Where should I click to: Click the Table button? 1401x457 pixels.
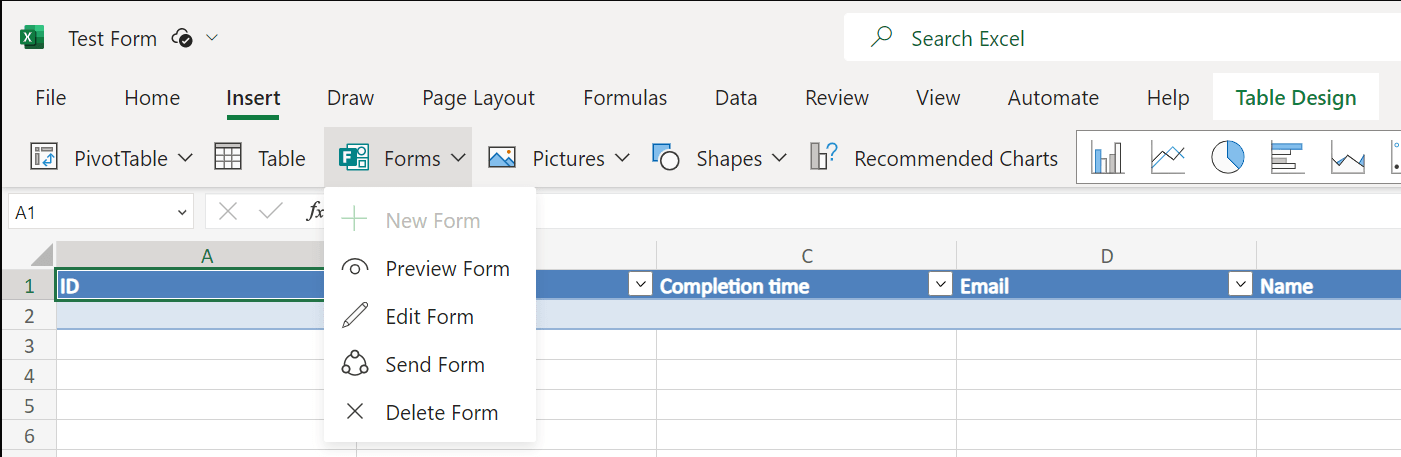pyautogui.click(x=261, y=158)
